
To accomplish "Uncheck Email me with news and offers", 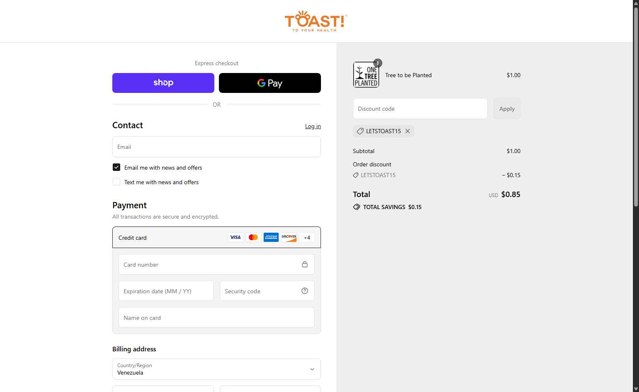I will click(117, 167).
